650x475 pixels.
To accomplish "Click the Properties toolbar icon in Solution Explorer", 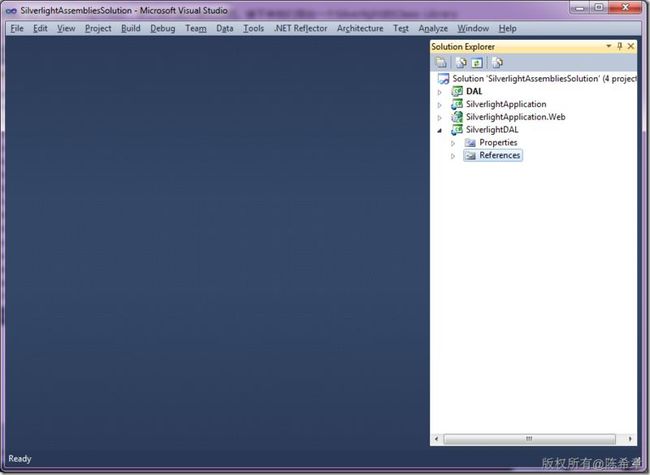I will click(441, 63).
